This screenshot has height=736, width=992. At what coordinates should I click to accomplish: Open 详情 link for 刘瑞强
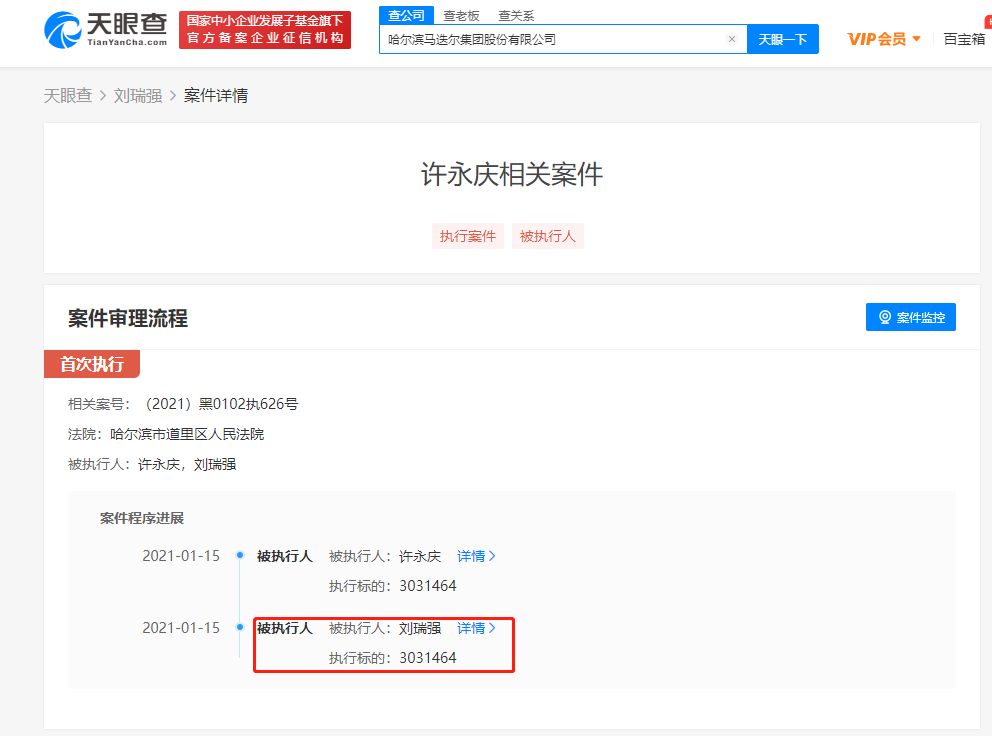[x=476, y=628]
